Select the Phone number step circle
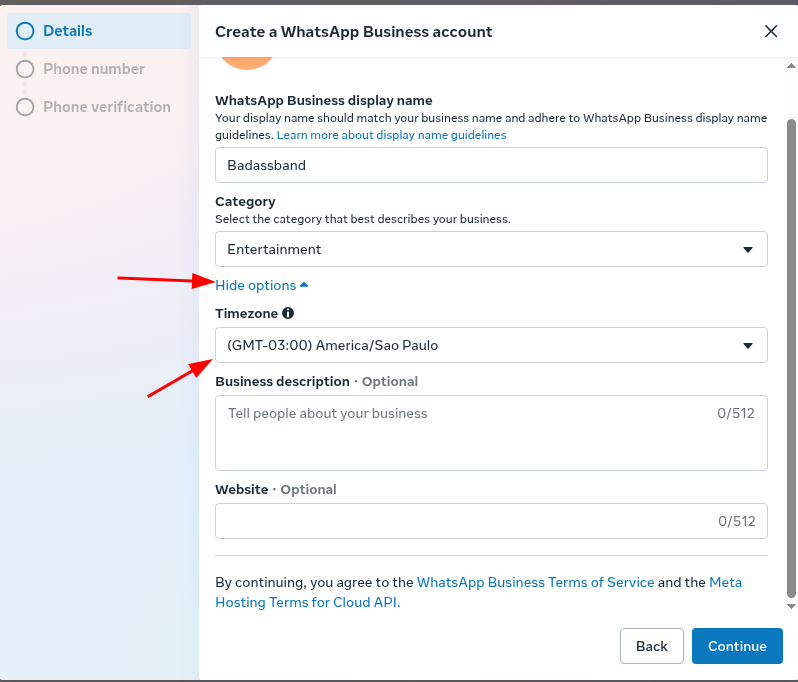798x682 pixels. coord(25,69)
